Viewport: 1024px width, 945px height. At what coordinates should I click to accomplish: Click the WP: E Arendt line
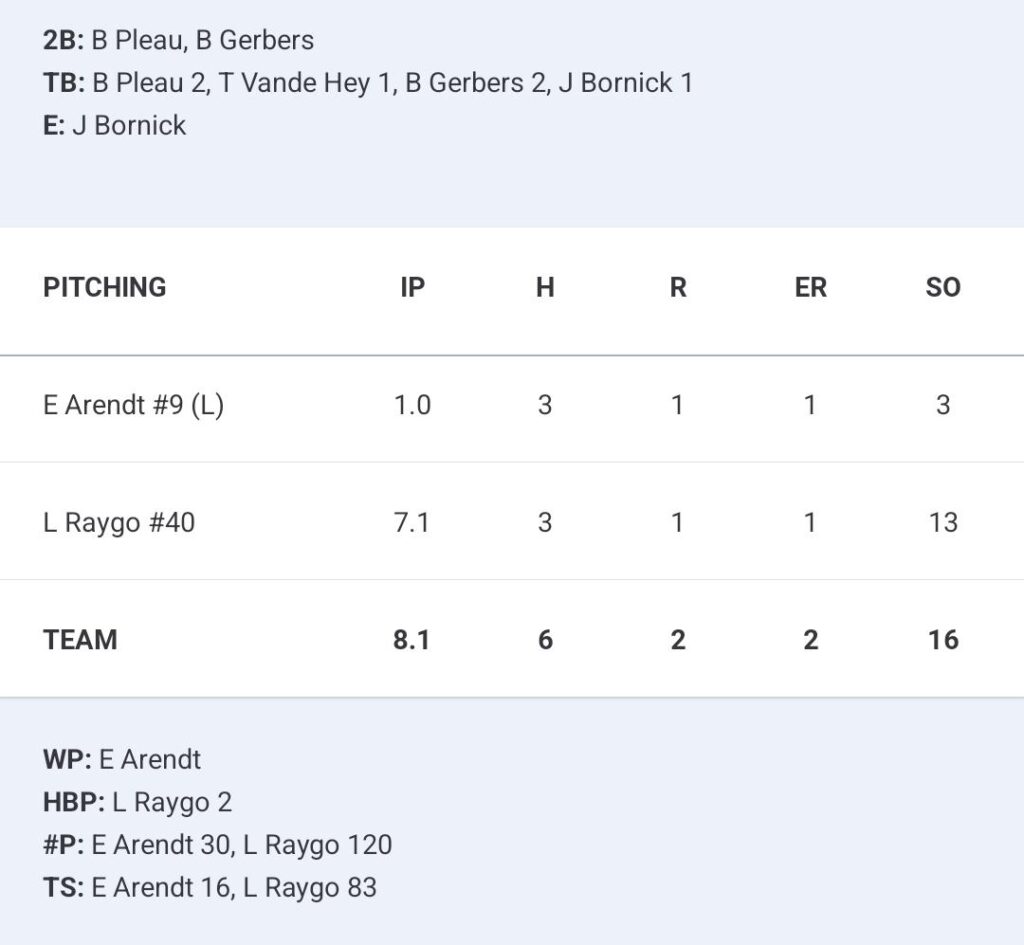[x=122, y=759]
